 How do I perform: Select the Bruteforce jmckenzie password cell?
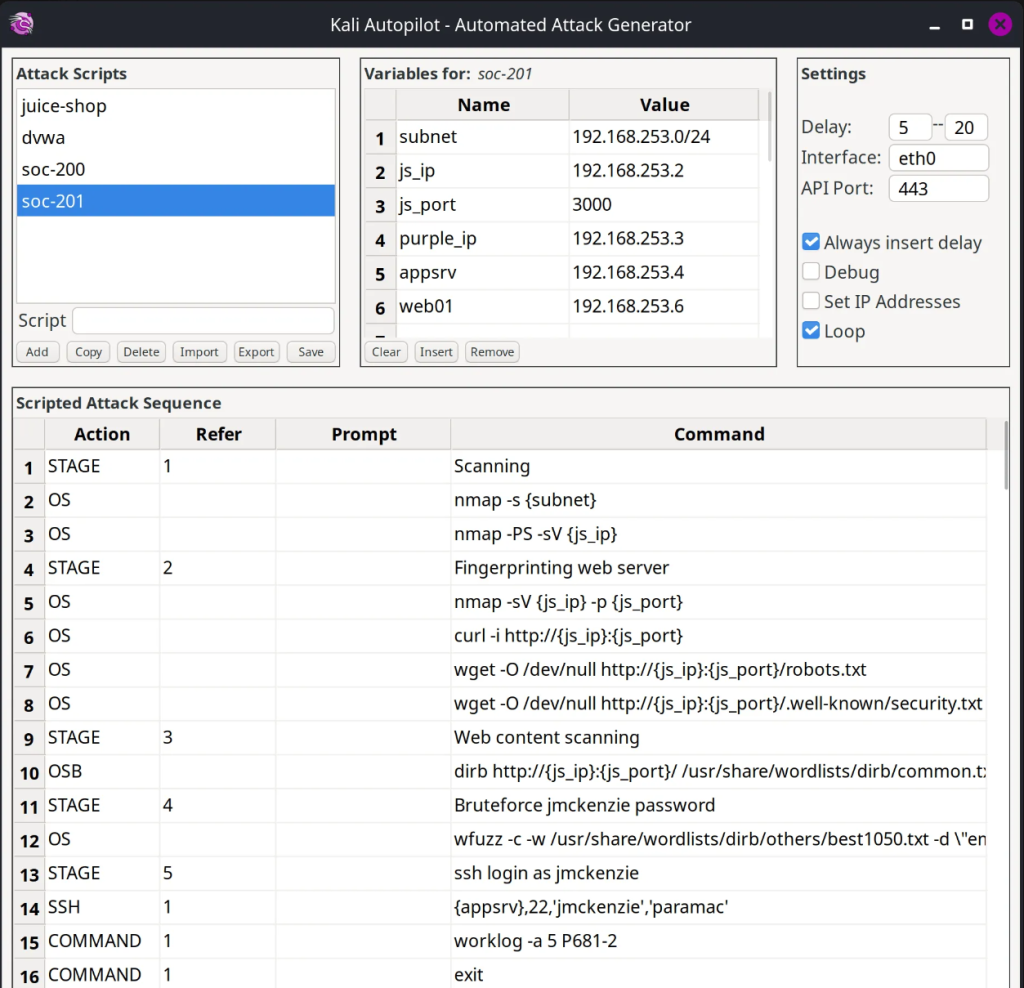click(718, 806)
